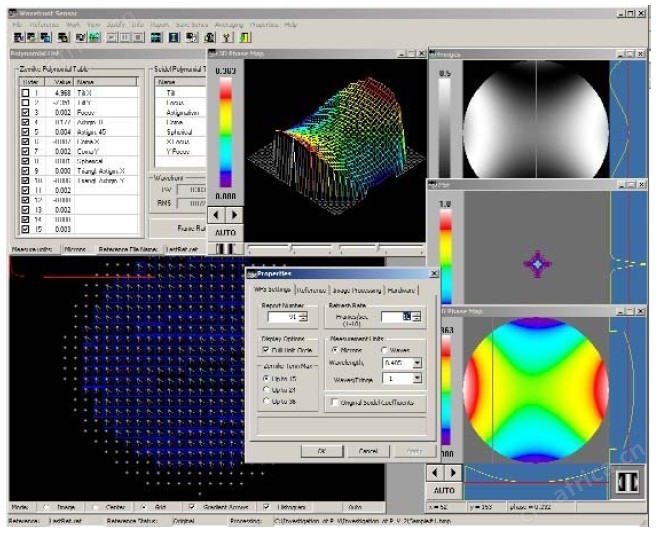The width and height of the screenshot is (657, 534).
Task: Check the Tilt X row checkbox in the Zernike table
Action: point(26,93)
